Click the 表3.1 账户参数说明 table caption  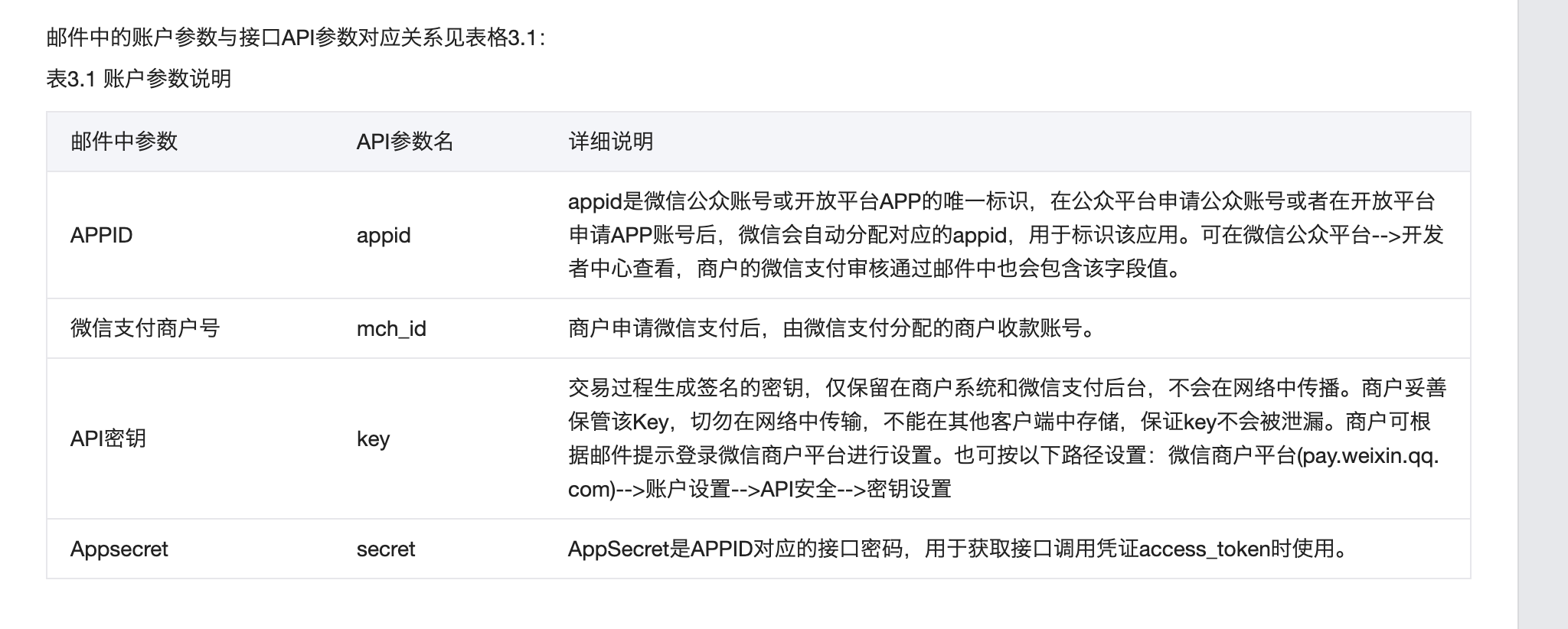tap(139, 79)
